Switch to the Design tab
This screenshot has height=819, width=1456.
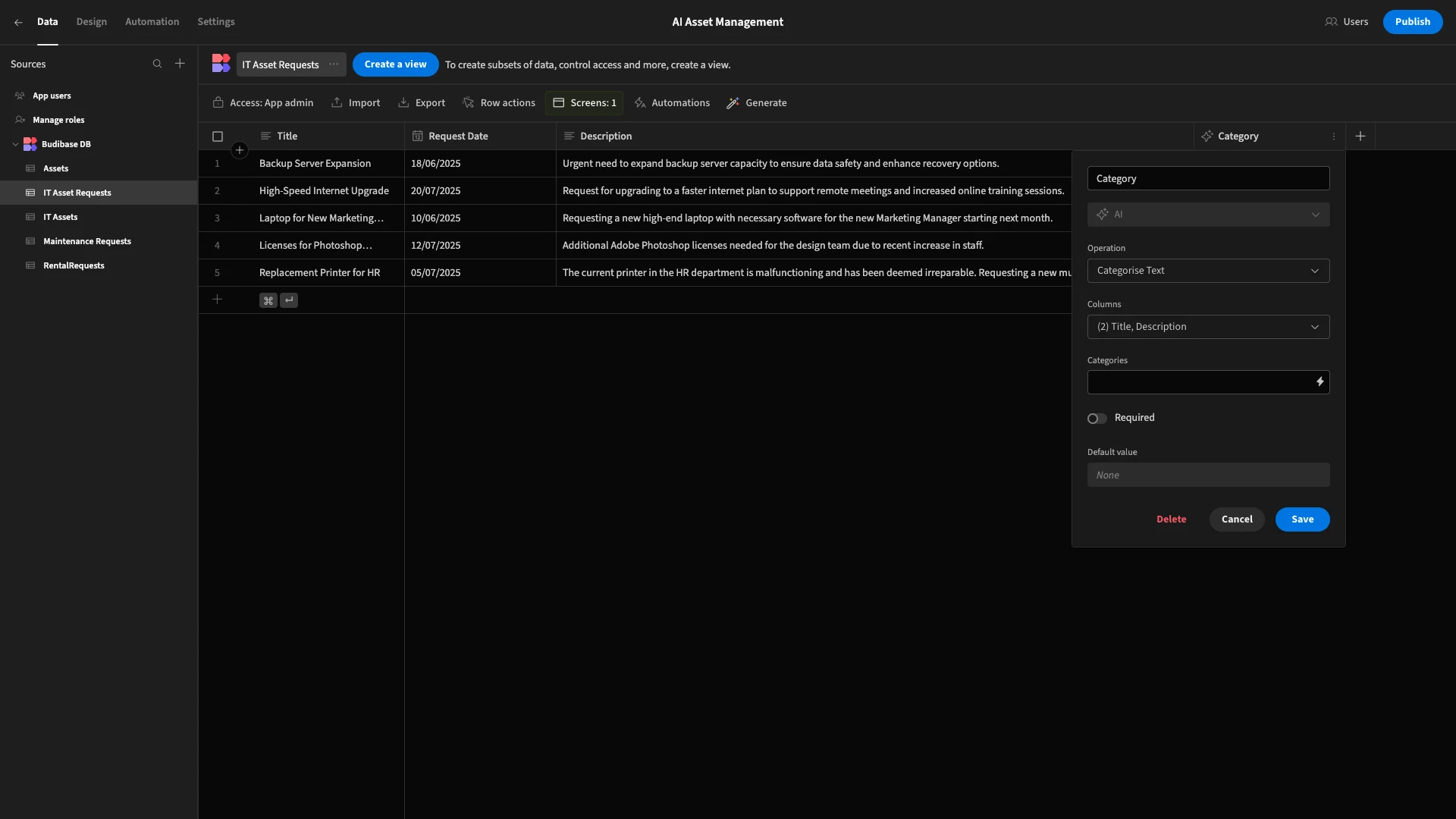[x=92, y=22]
